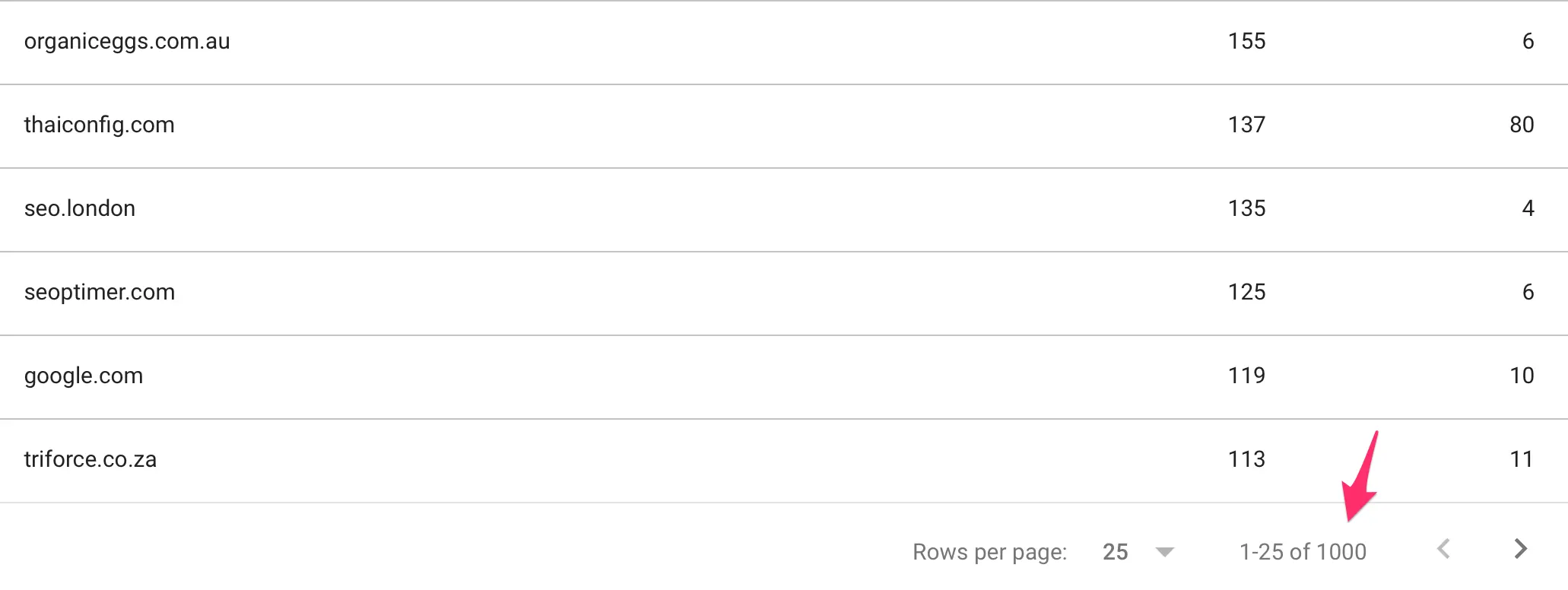The width and height of the screenshot is (1568, 590).
Task: Go to the next page of results
Action: tap(1520, 549)
